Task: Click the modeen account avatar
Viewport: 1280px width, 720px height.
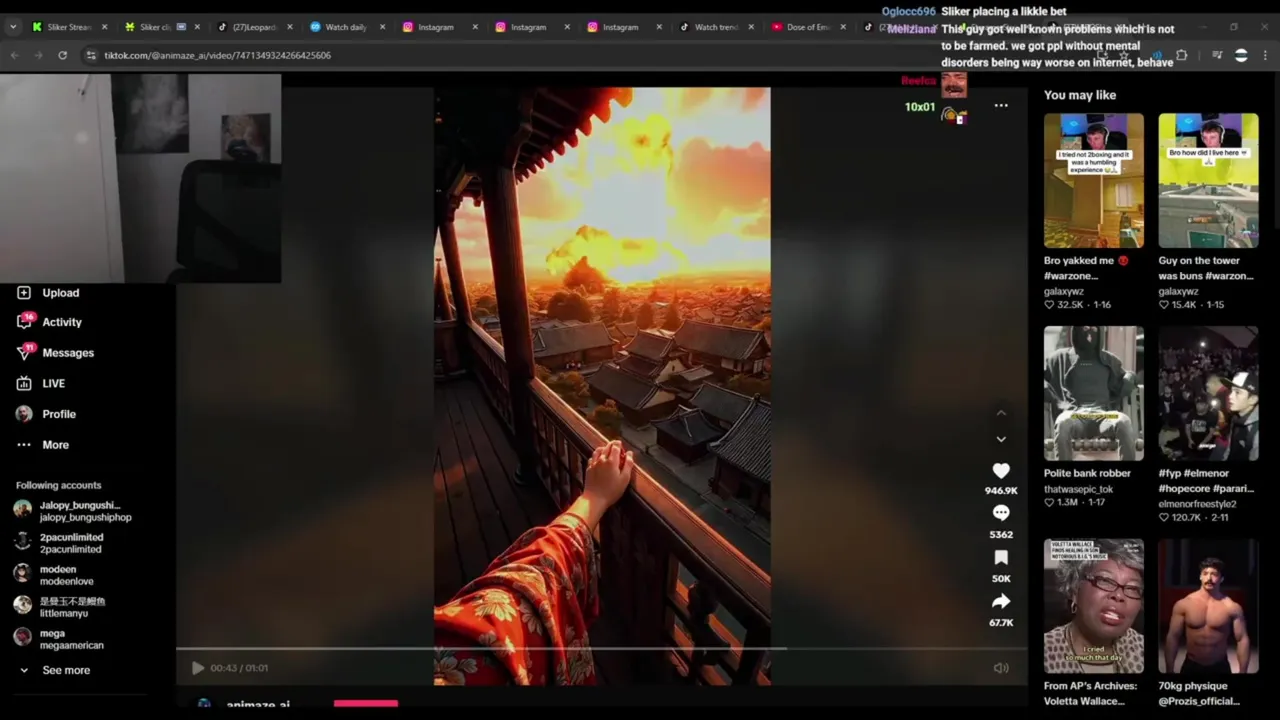Action: [22, 573]
